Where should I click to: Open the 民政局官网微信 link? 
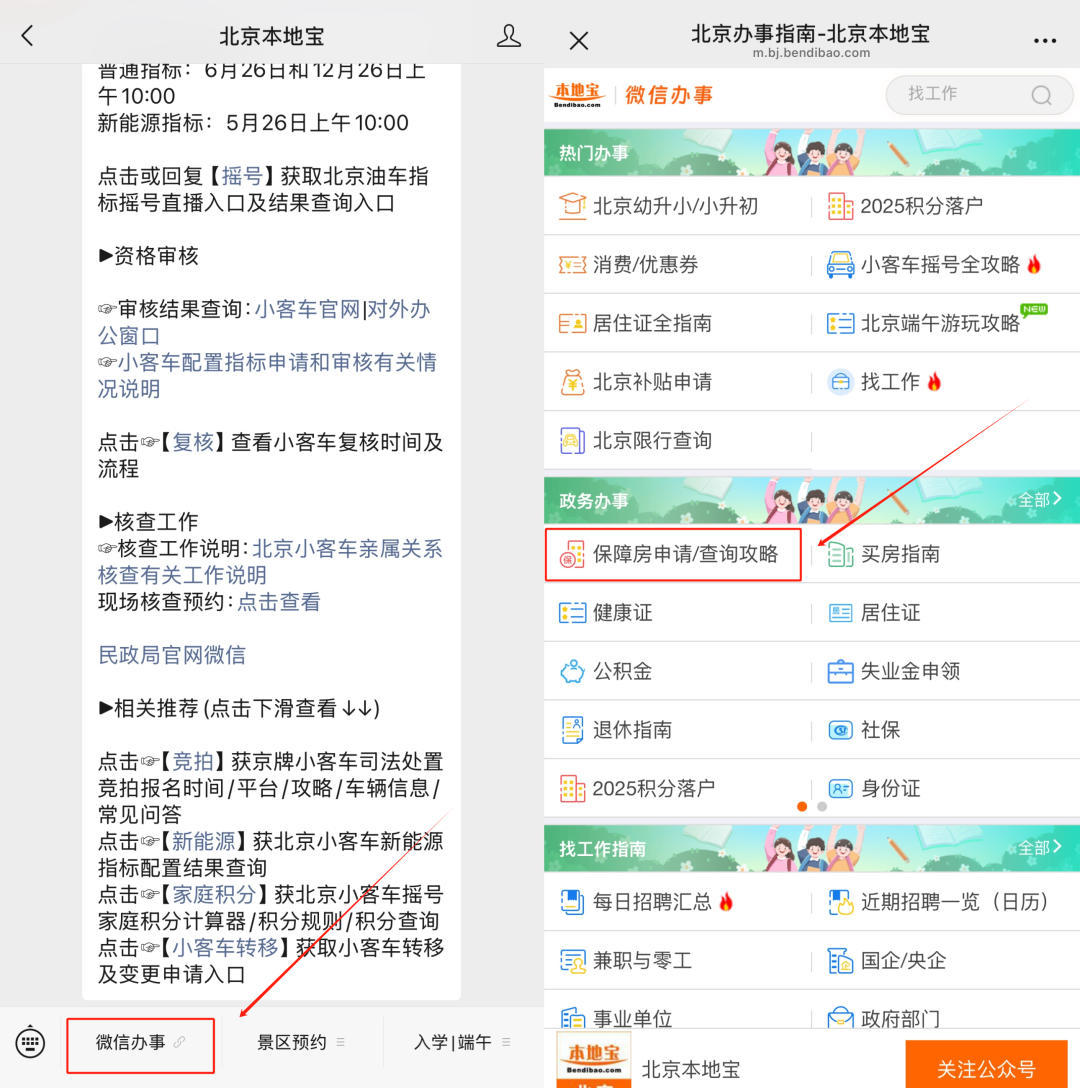[x=171, y=655]
